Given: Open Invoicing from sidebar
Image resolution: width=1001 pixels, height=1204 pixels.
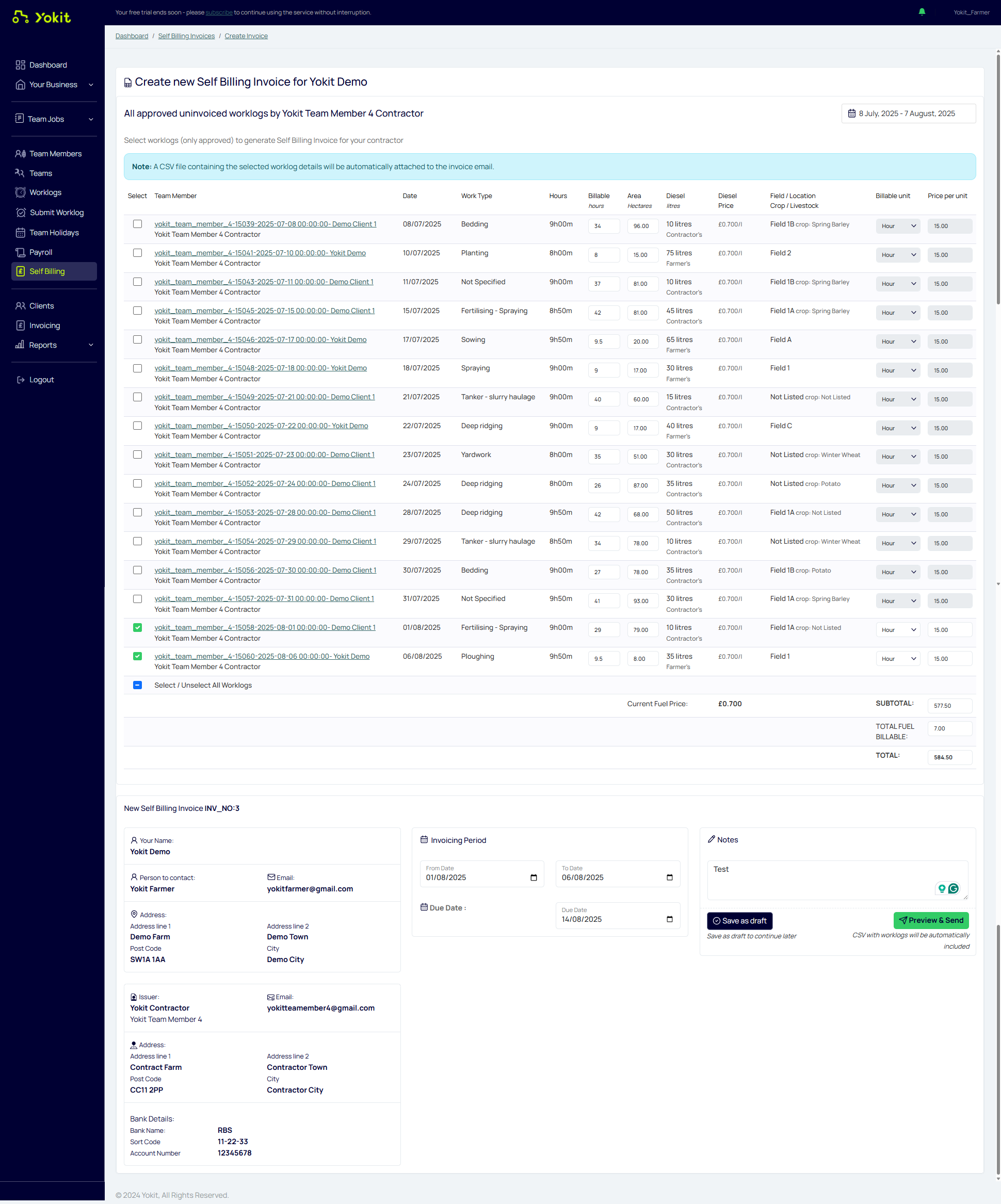Looking at the screenshot, I should [x=44, y=326].
